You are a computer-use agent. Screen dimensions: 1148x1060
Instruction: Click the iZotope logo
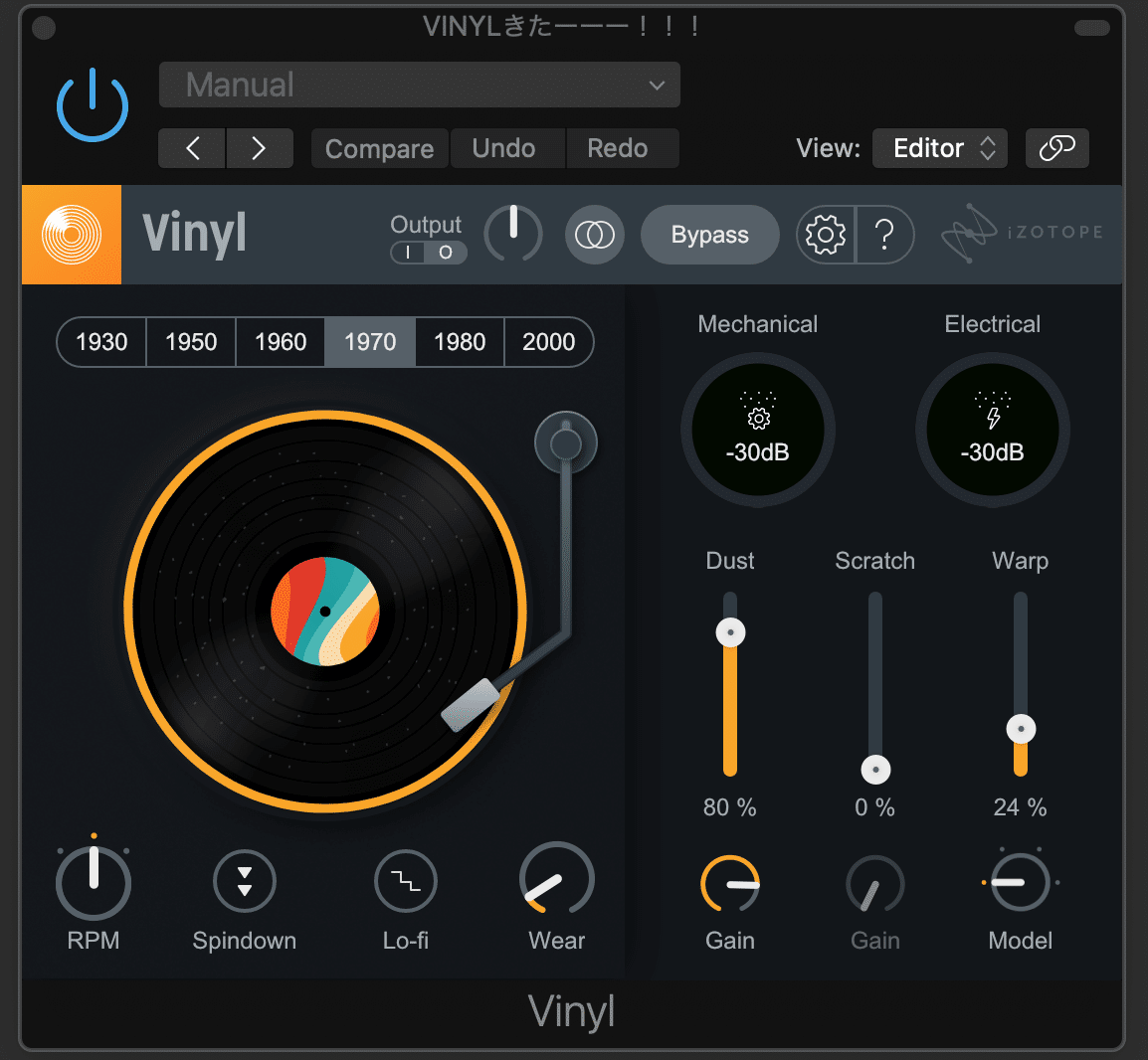click(1022, 233)
